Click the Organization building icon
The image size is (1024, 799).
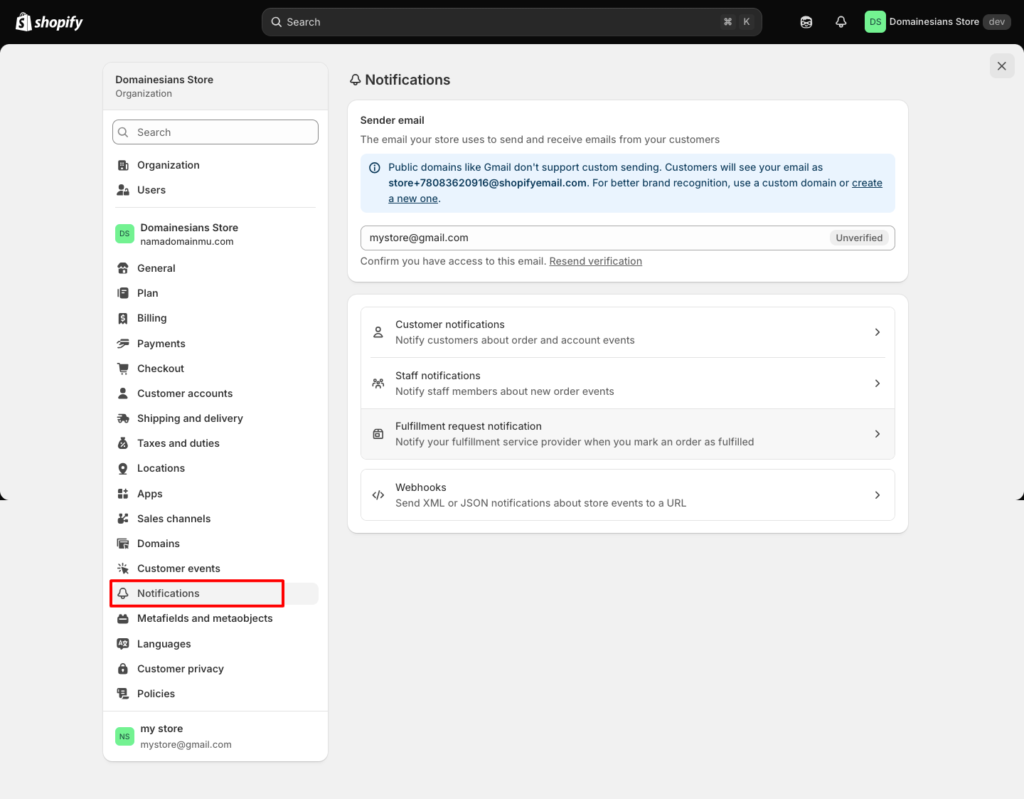click(123, 165)
